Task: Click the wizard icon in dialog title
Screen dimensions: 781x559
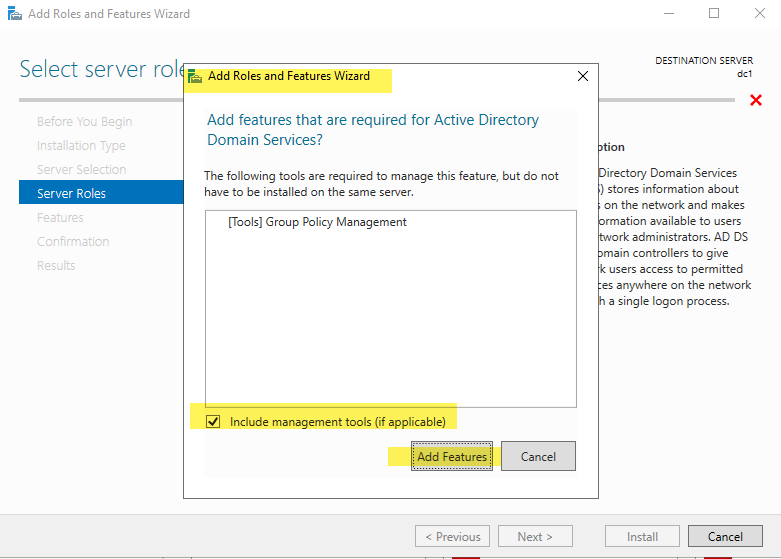Action: click(195, 77)
